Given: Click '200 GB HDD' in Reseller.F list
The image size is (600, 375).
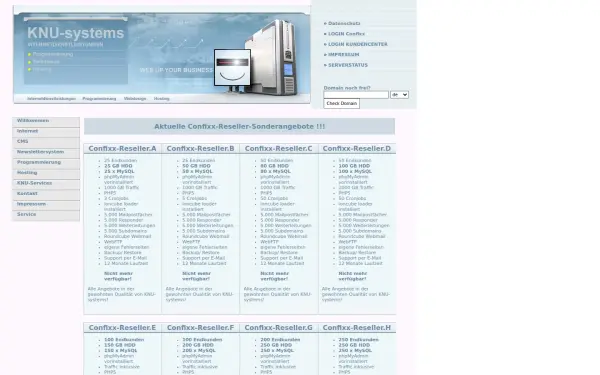Looking at the screenshot, I should click(198, 345).
